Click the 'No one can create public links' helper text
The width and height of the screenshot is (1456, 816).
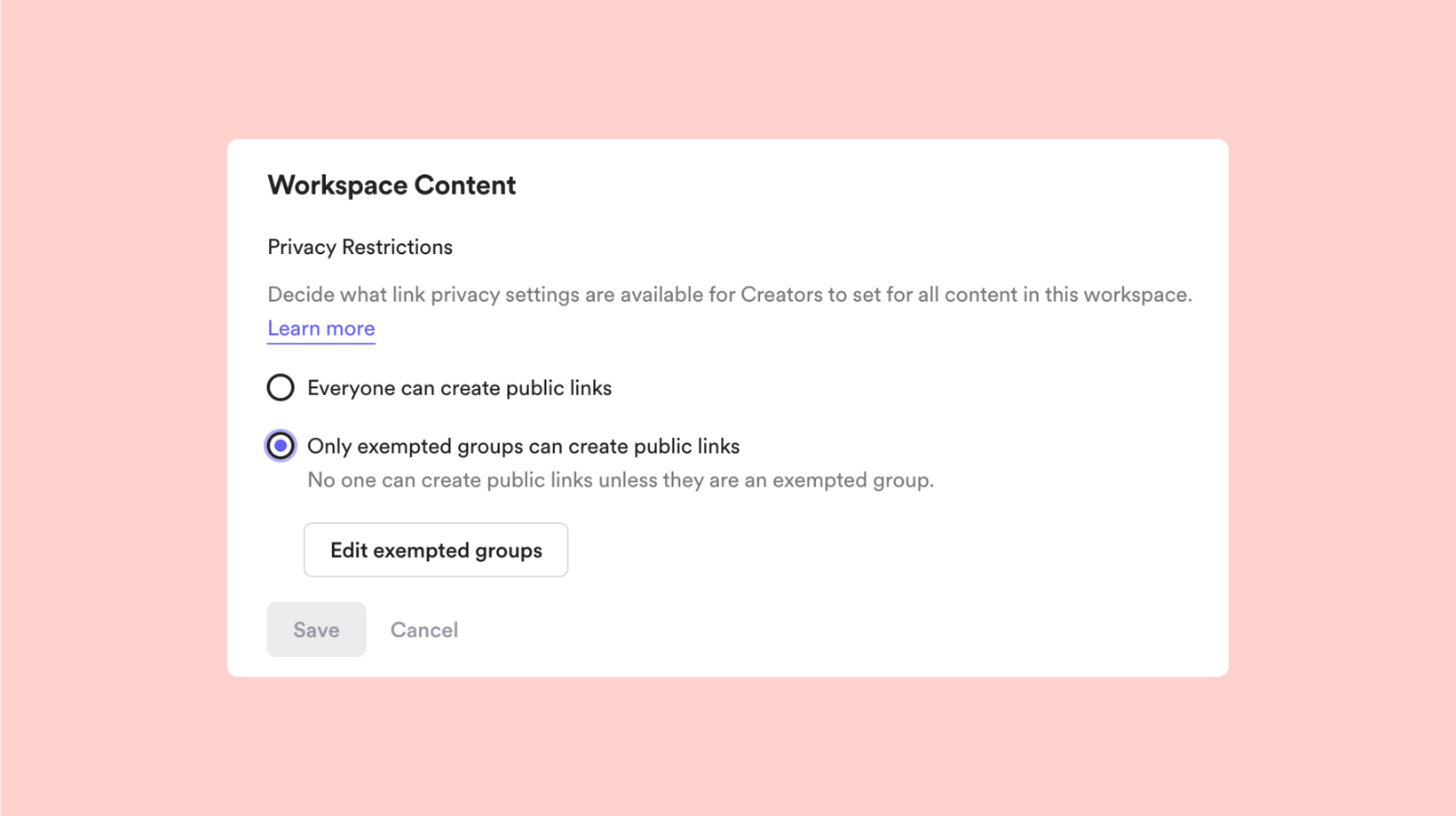click(621, 480)
